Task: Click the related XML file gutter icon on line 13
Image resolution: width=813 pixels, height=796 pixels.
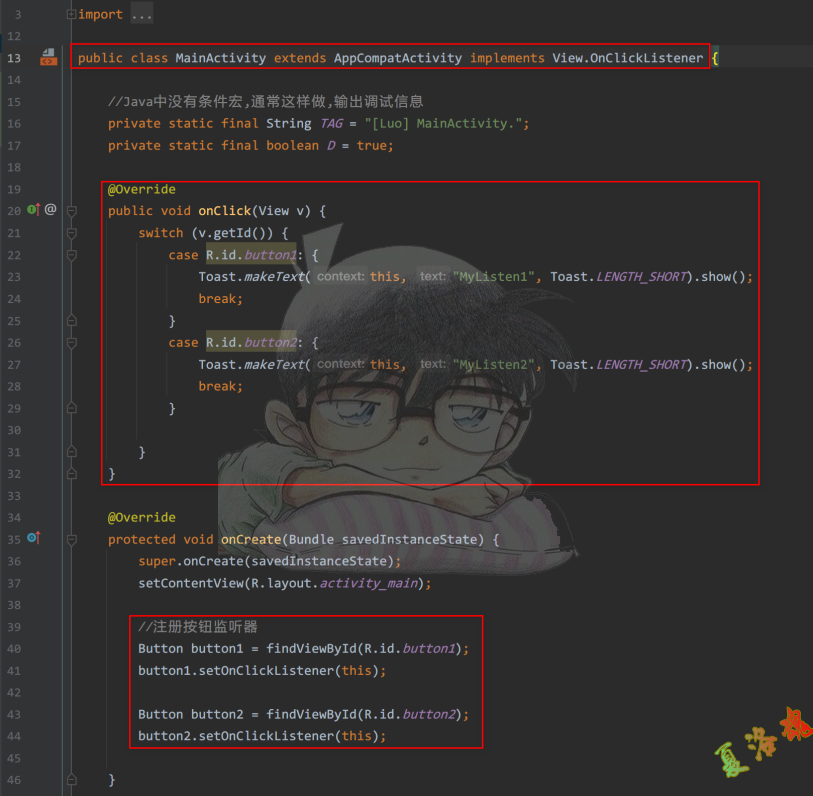Action: (48, 59)
